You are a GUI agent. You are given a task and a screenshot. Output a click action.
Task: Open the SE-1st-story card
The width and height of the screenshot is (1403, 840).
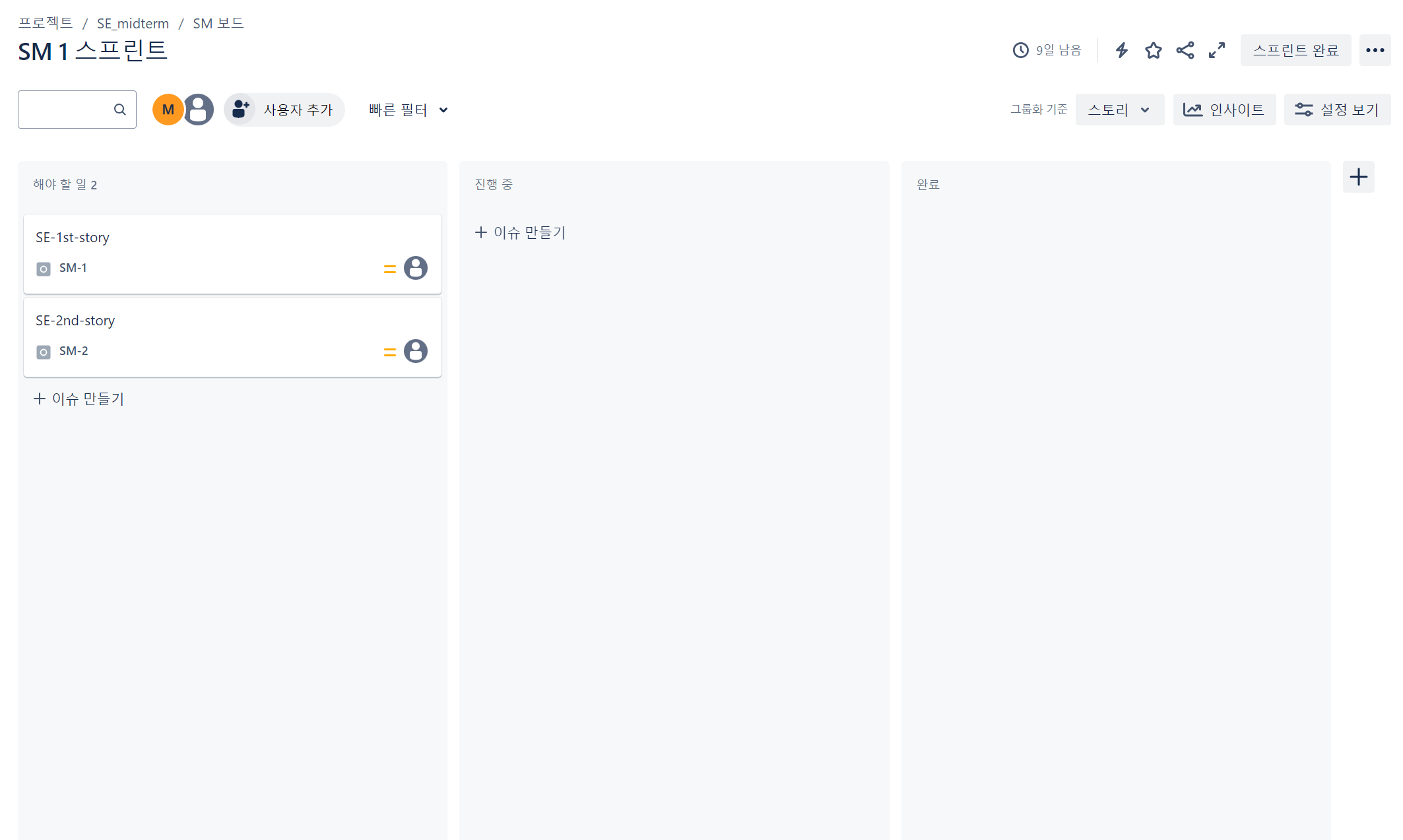232,254
